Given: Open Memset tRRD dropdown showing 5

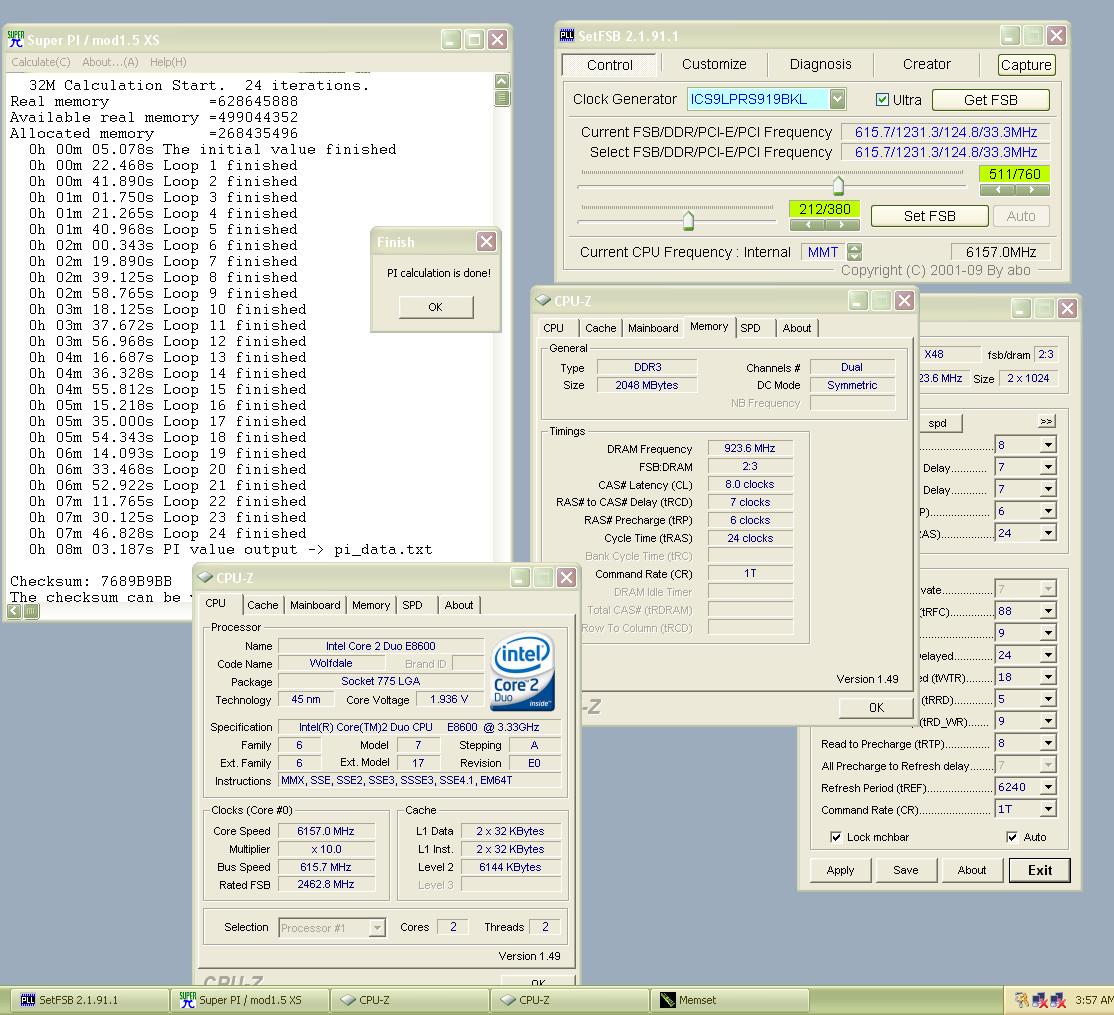Looking at the screenshot, I should [1048, 699].
